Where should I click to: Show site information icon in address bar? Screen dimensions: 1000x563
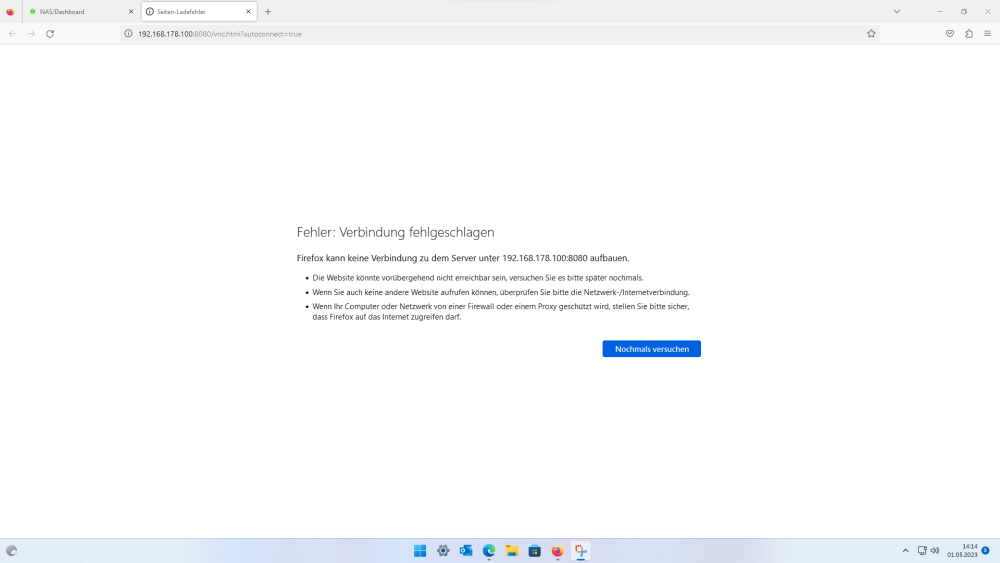tap(128, 34)
